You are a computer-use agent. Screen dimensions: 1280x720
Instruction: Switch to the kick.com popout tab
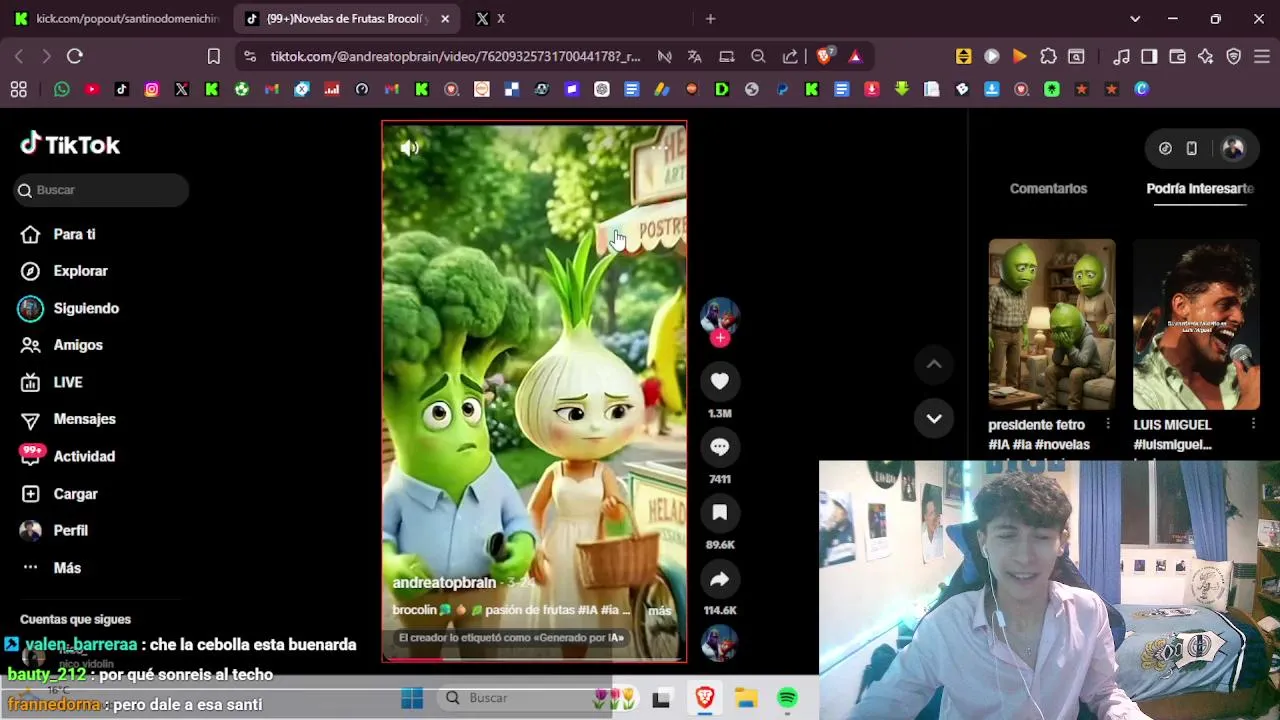[x=117, y=18]
